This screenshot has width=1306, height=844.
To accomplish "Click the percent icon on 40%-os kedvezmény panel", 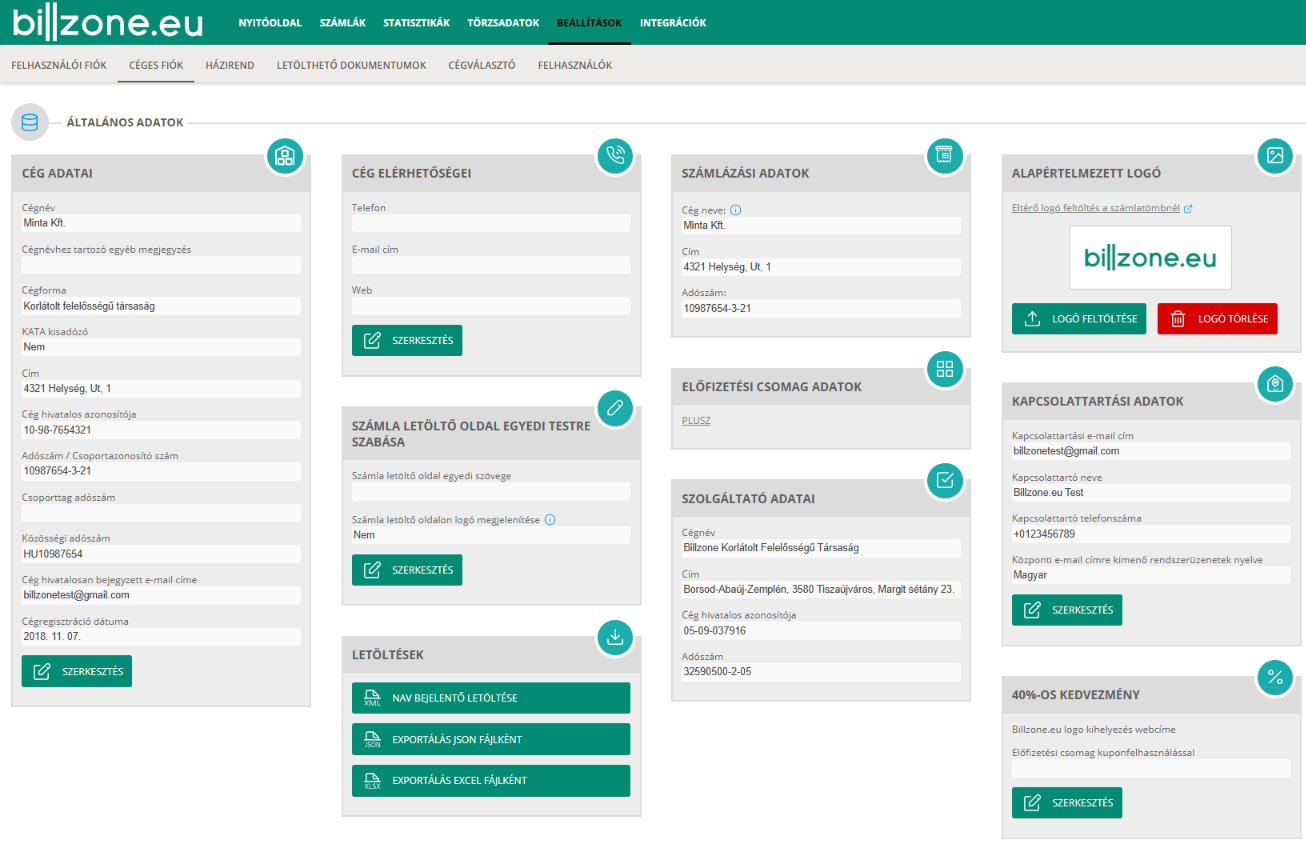I will [x=1275, y=677].
